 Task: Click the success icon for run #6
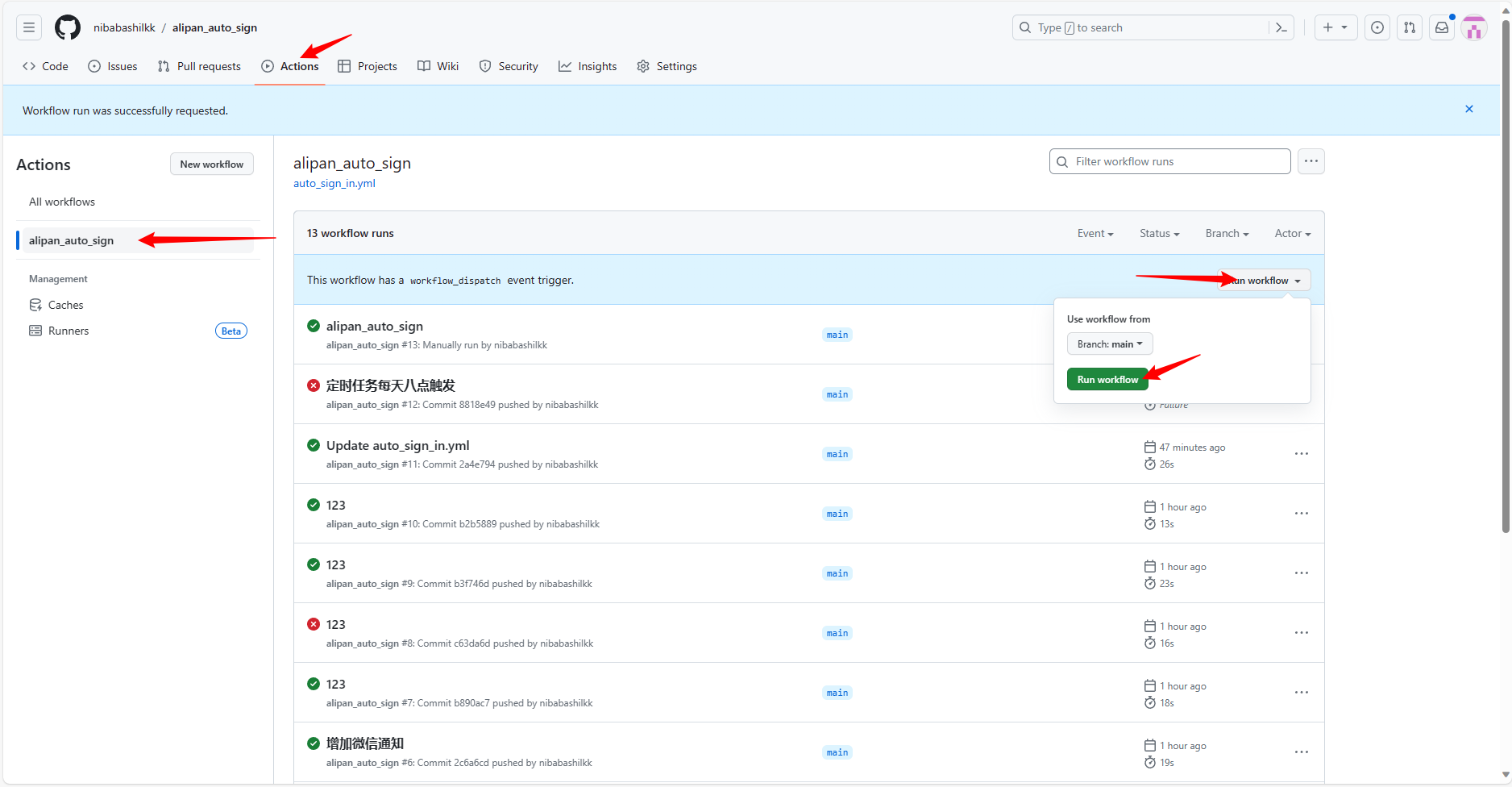[x=314, y=743]
